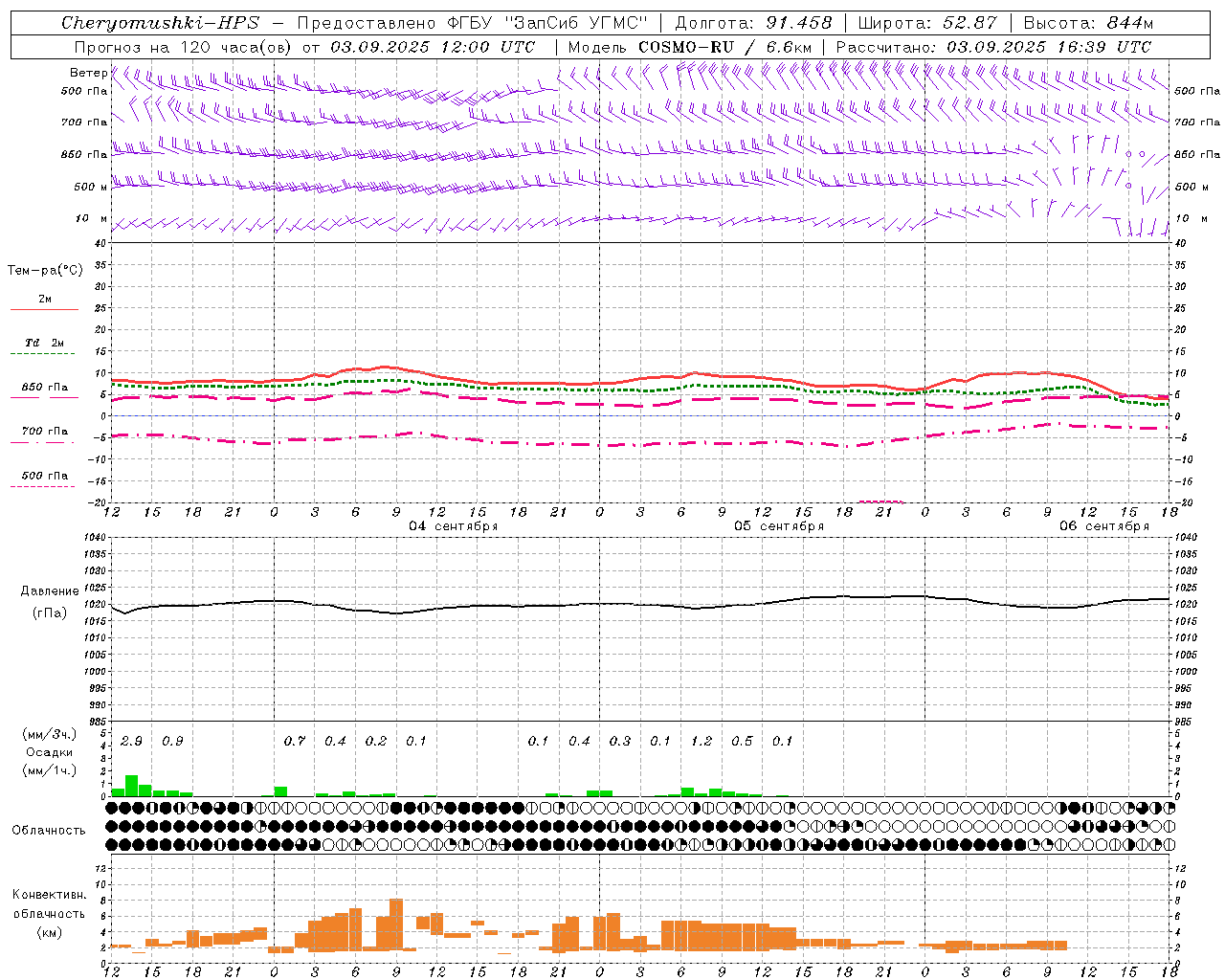Click the "Рассчитано: 03.09.2025 16:39 UTC" text
This screenshot has width=1225, height=980.
pos(993,47)
